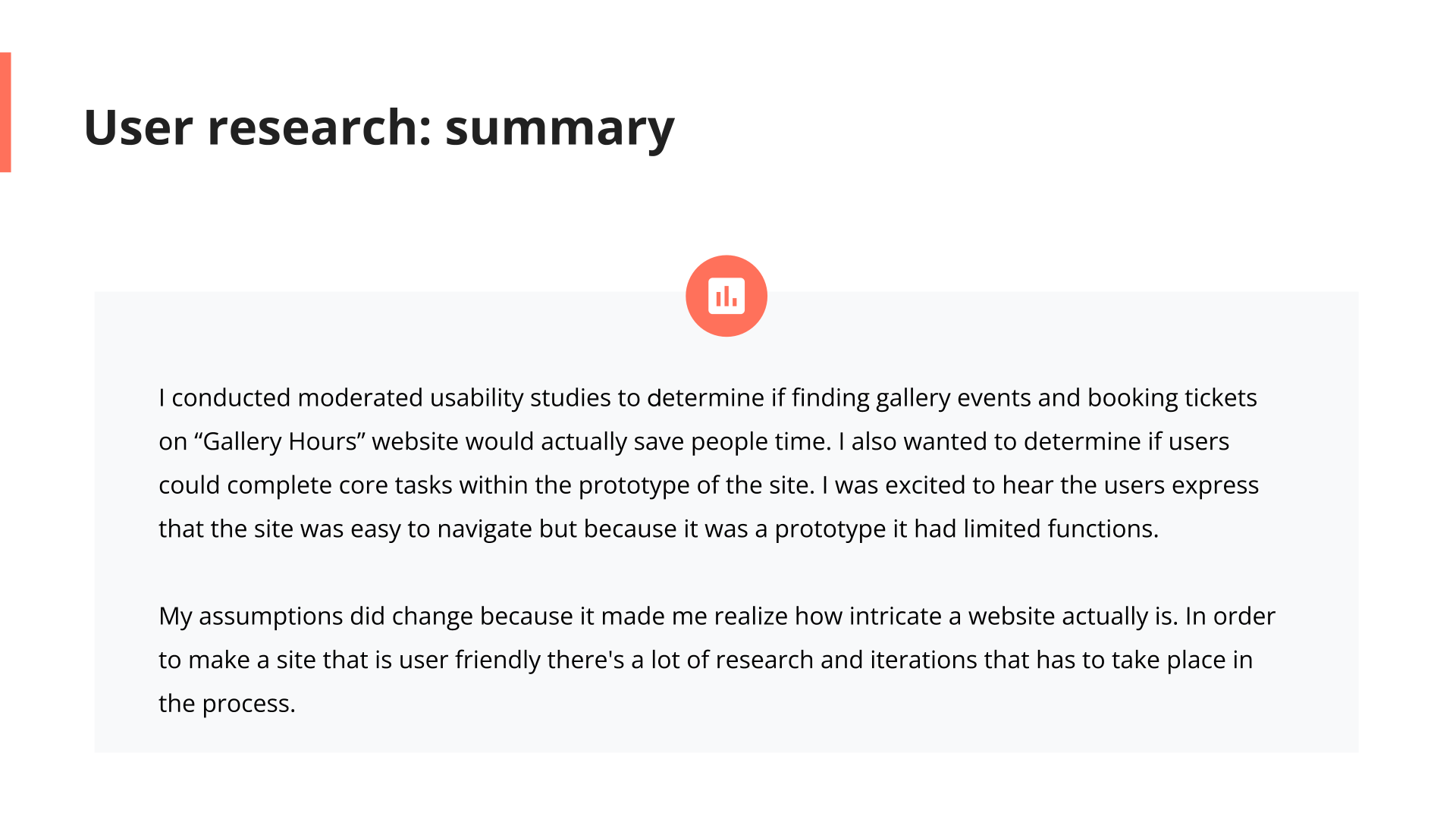Click the final line "the process."
Viewport: 1456px width, 819px height.
(226, 704)
